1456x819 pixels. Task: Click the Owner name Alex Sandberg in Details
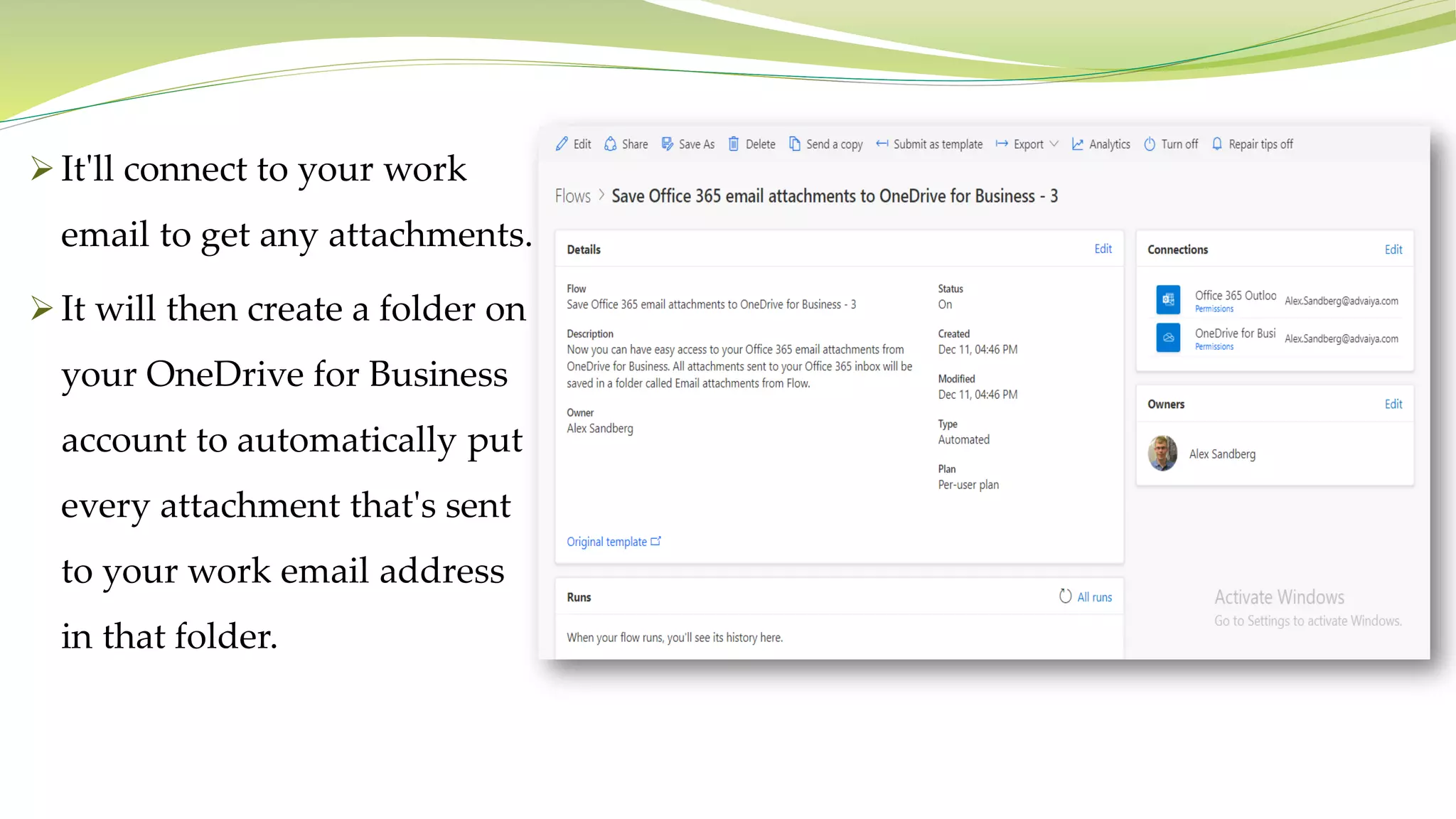click(x=599, y=429)
